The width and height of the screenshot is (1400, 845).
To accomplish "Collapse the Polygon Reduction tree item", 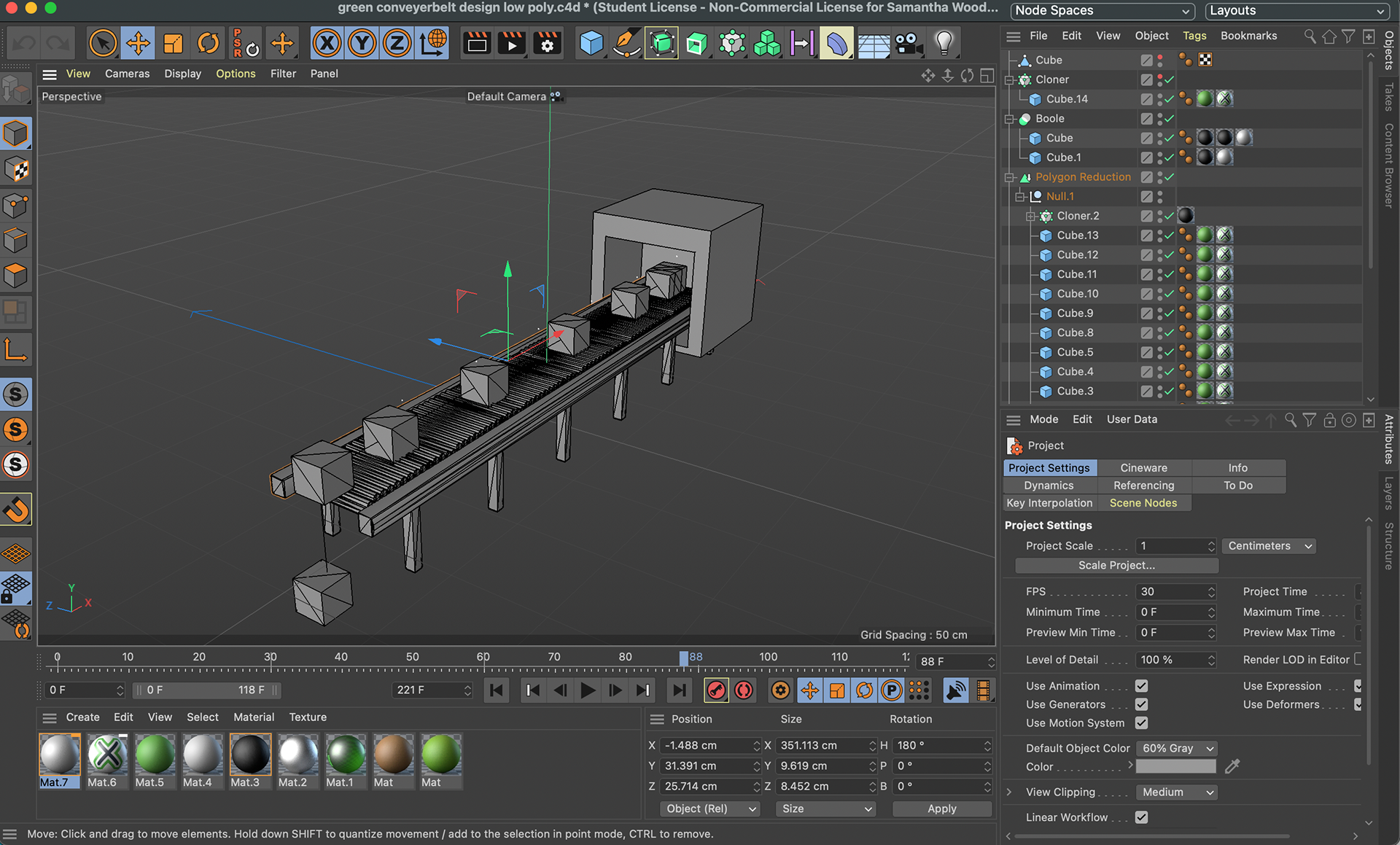I will pyautogui.click(x=1009, y=177).
